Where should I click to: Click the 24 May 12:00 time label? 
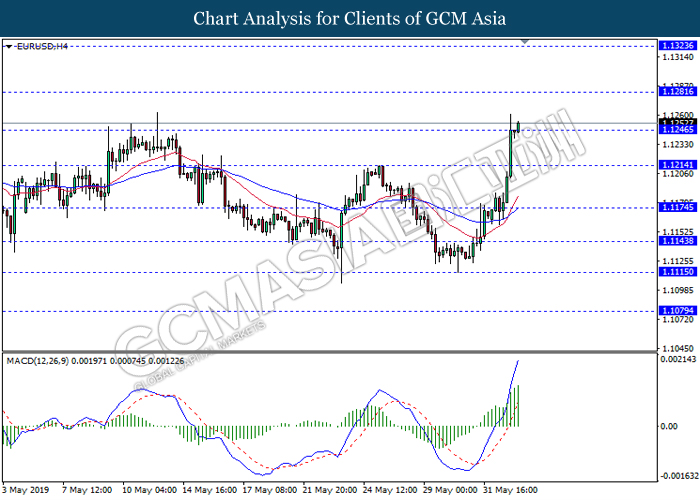pos(390,490)
